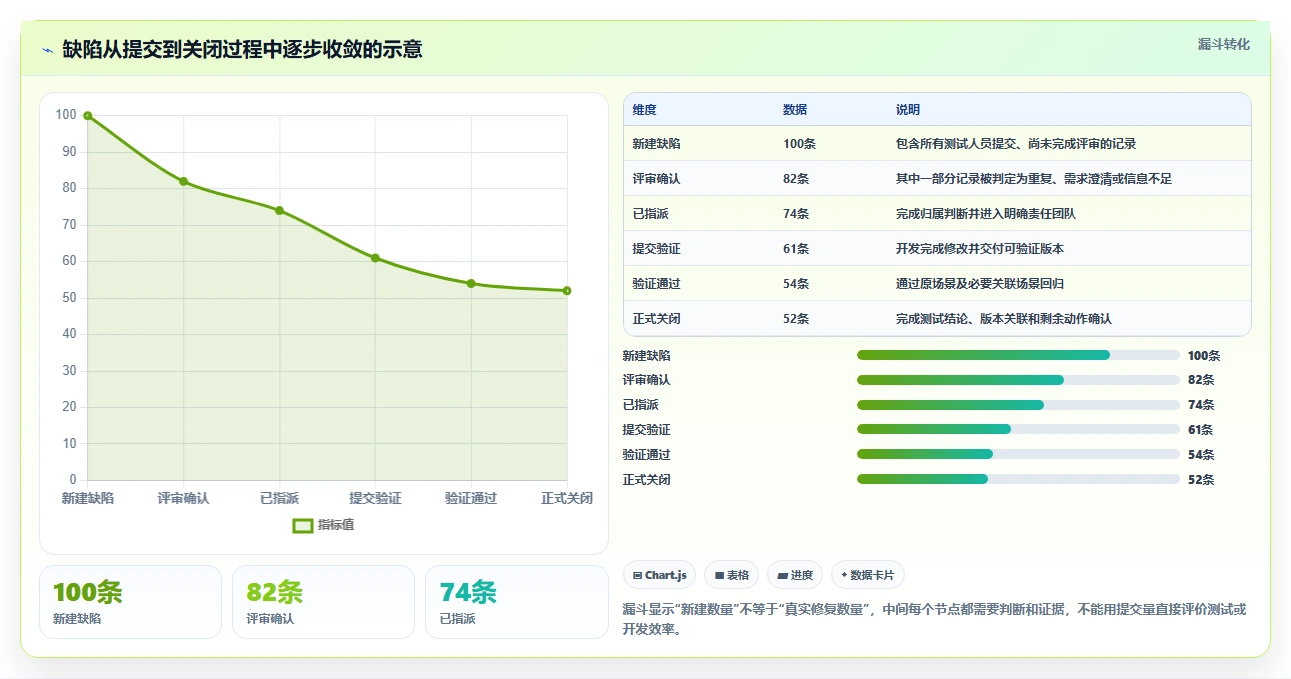Click the 100 y-axis label

point(66,115)
